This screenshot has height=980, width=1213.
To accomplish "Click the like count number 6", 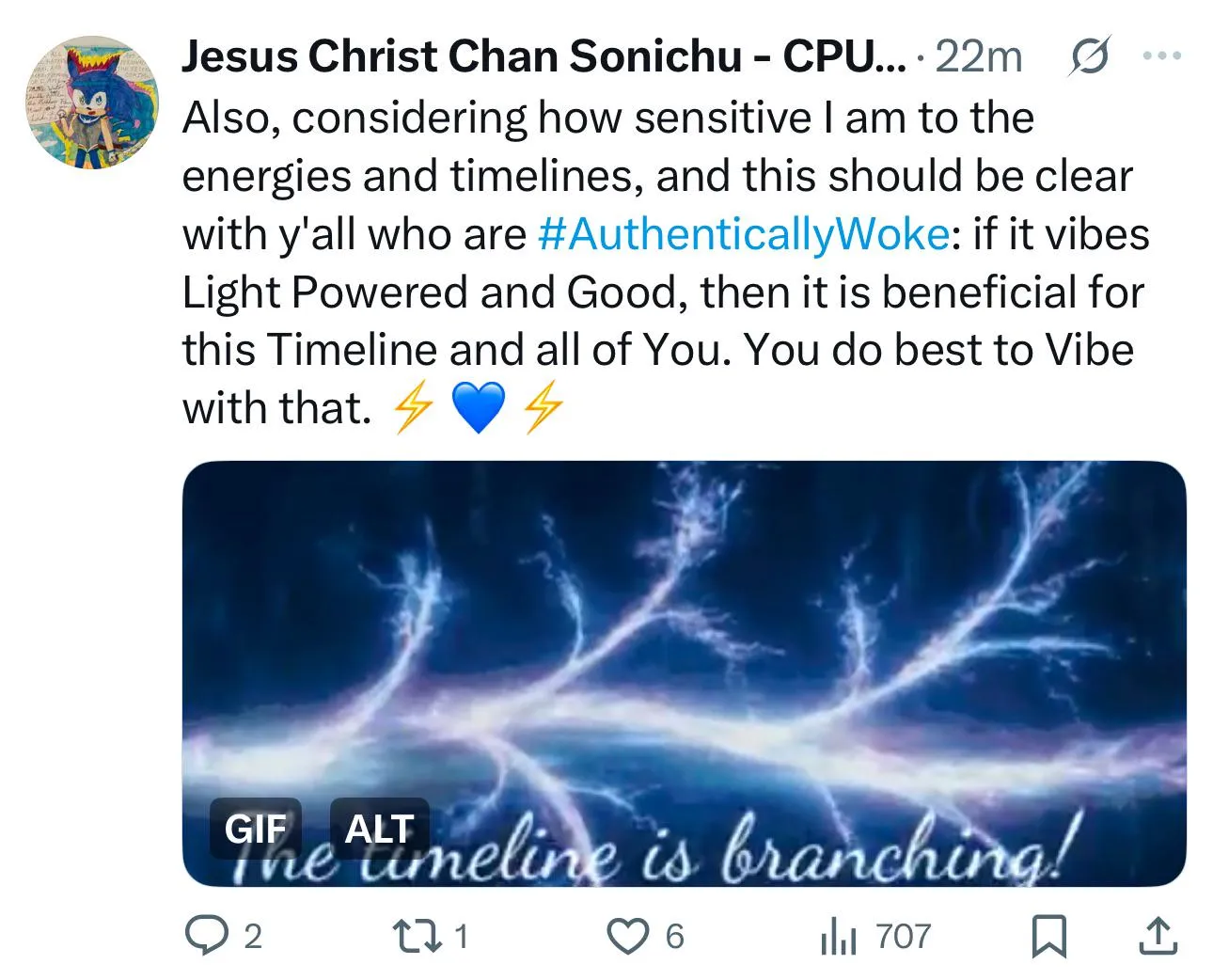I will 674,936.
